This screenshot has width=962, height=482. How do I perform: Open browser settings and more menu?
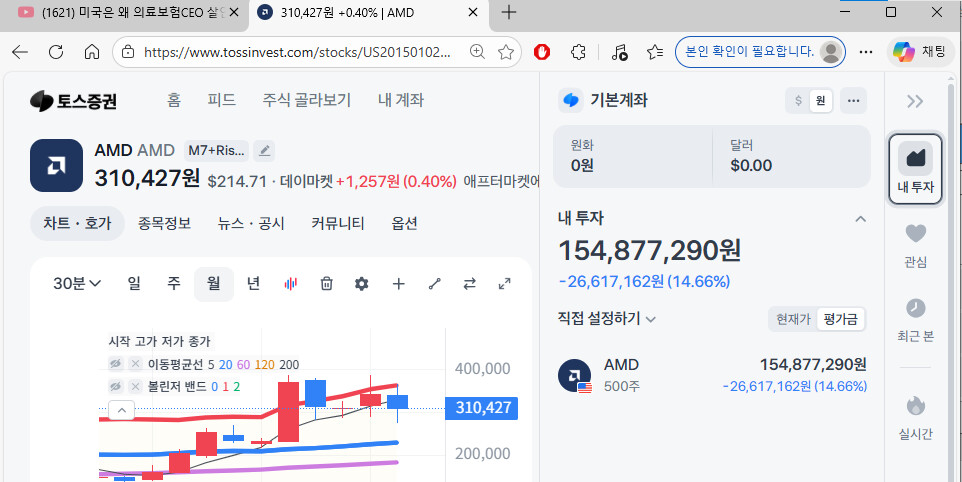coord(866,52)
